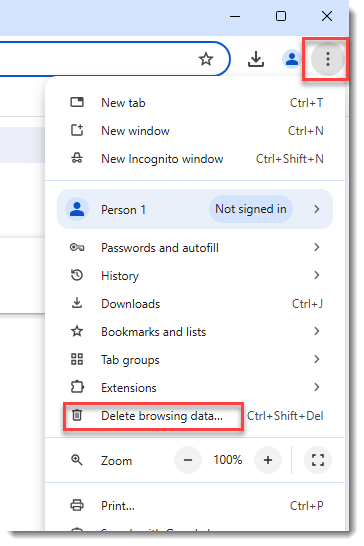Viewport: 364px width, 546px height.
Task: Select the New window menu entry
Action: [x=195, y=131]
